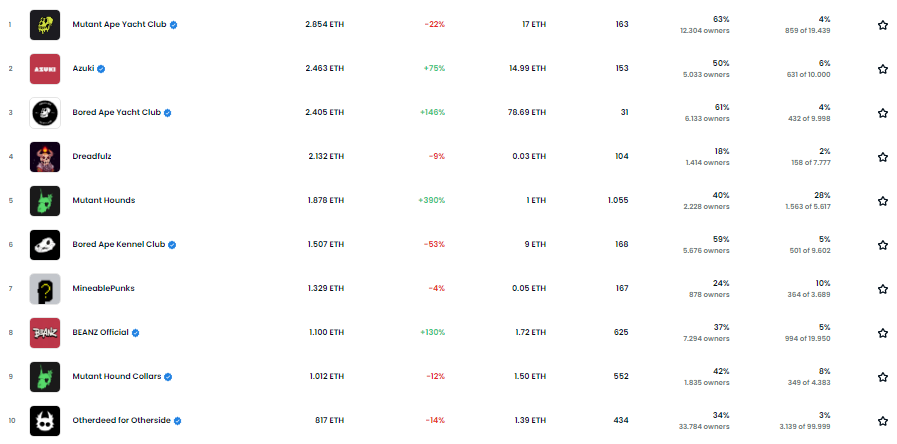Star the Mutant Hounds collection
The image size is (897, 444).
coord(883,201)
